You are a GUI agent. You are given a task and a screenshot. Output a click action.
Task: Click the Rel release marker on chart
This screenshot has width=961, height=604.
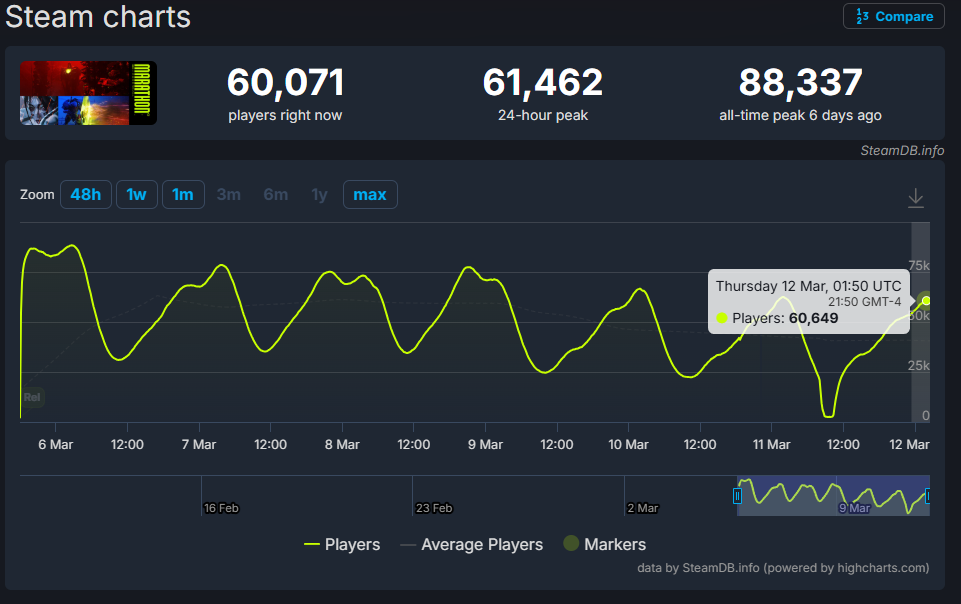coord(32,397)
